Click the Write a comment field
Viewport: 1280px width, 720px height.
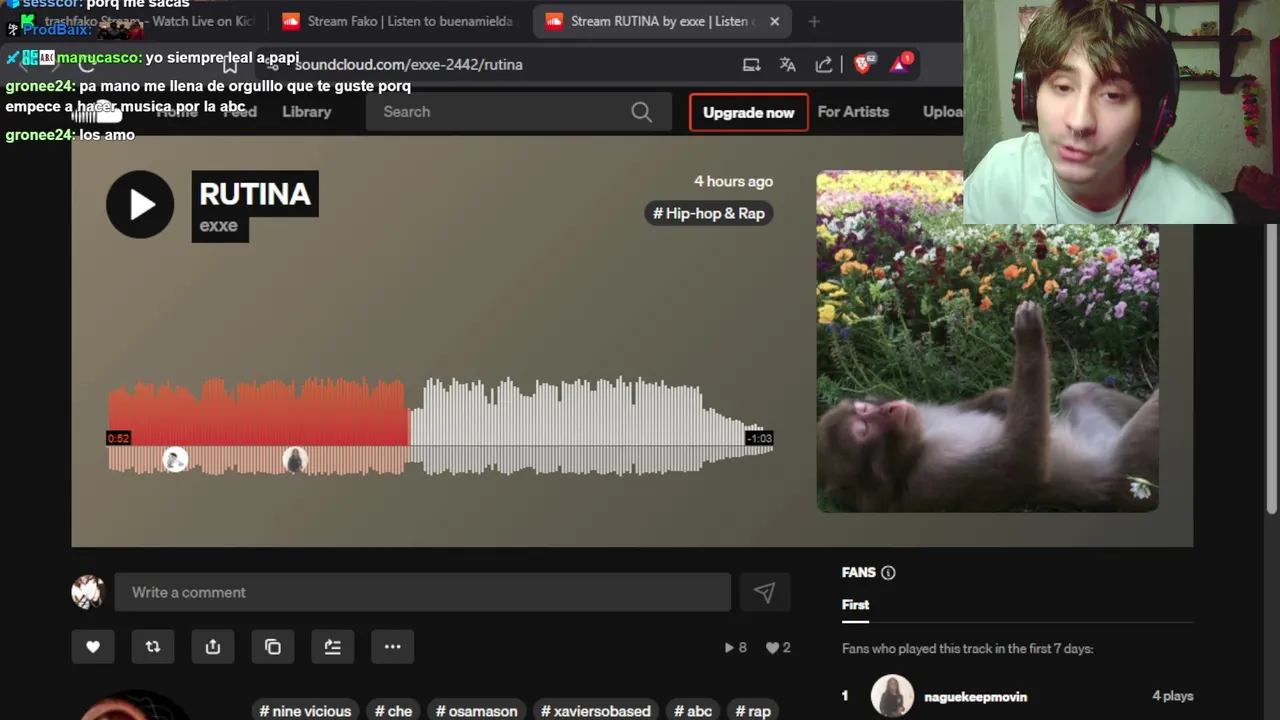point(422,592)
